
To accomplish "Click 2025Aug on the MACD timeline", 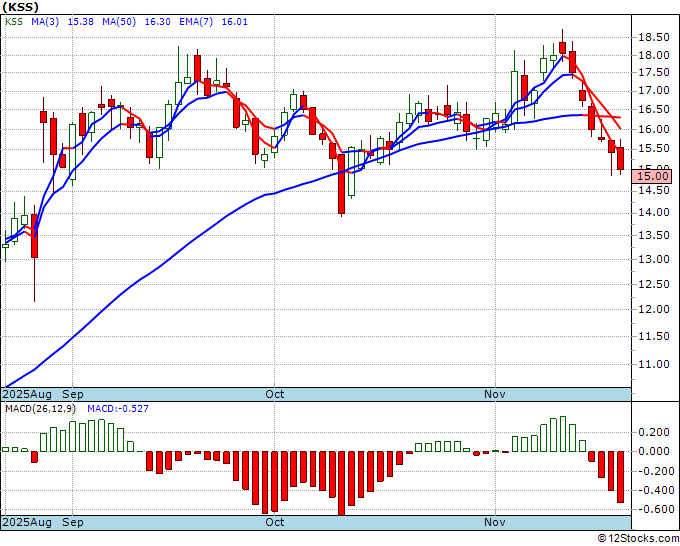I will (x=27, y=522).
